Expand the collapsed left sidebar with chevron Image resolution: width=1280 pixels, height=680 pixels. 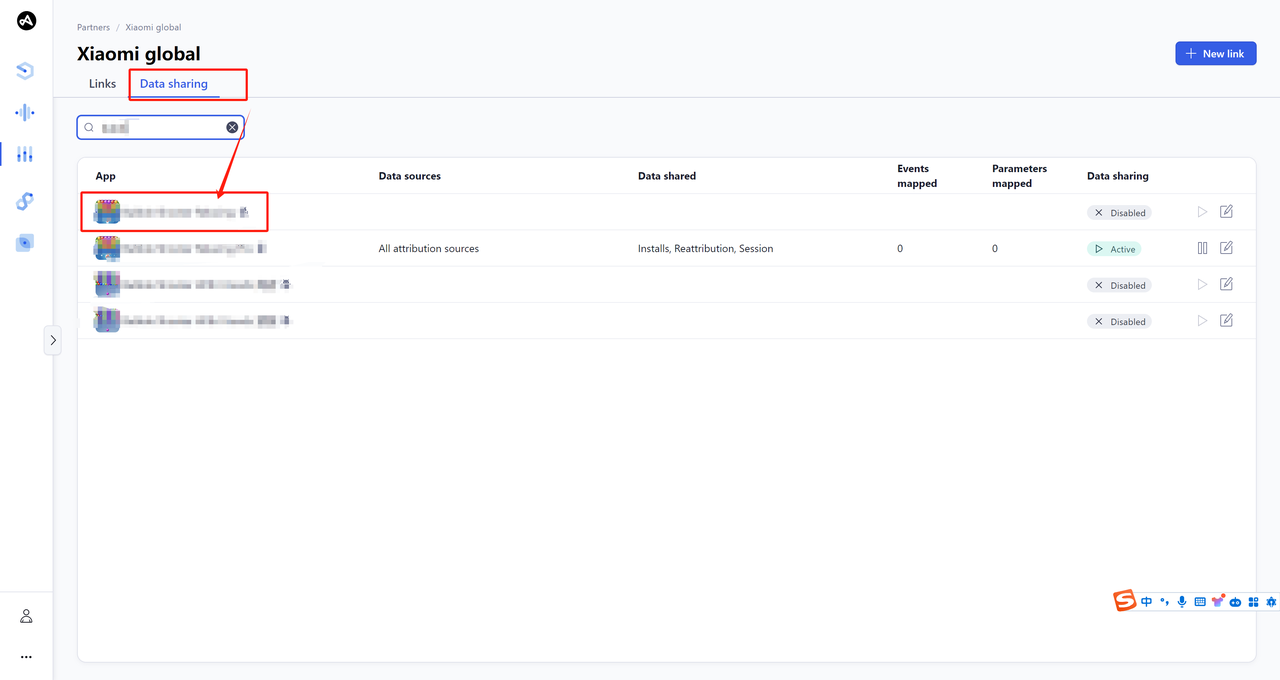pyautogui.click(x=53, y=340)
